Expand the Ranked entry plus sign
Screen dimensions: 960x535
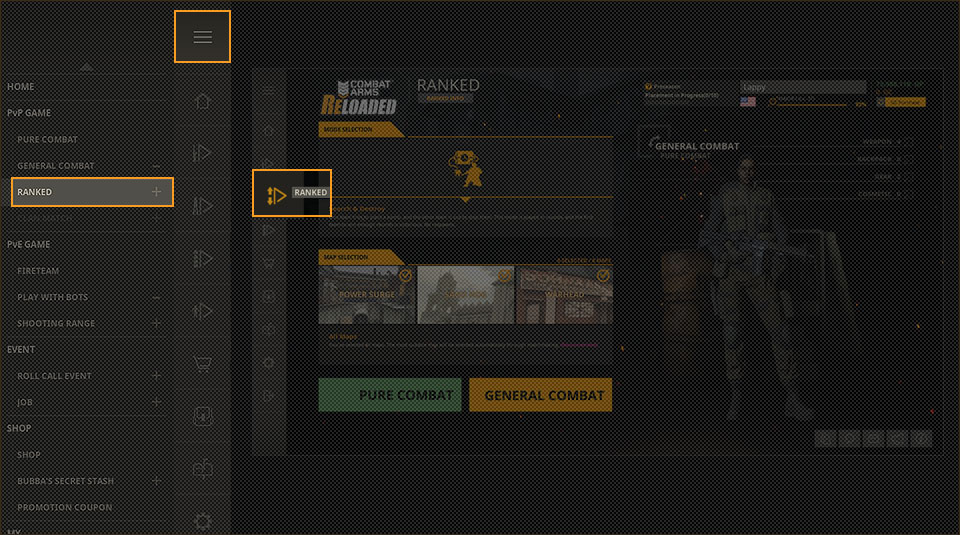[156, 192]
